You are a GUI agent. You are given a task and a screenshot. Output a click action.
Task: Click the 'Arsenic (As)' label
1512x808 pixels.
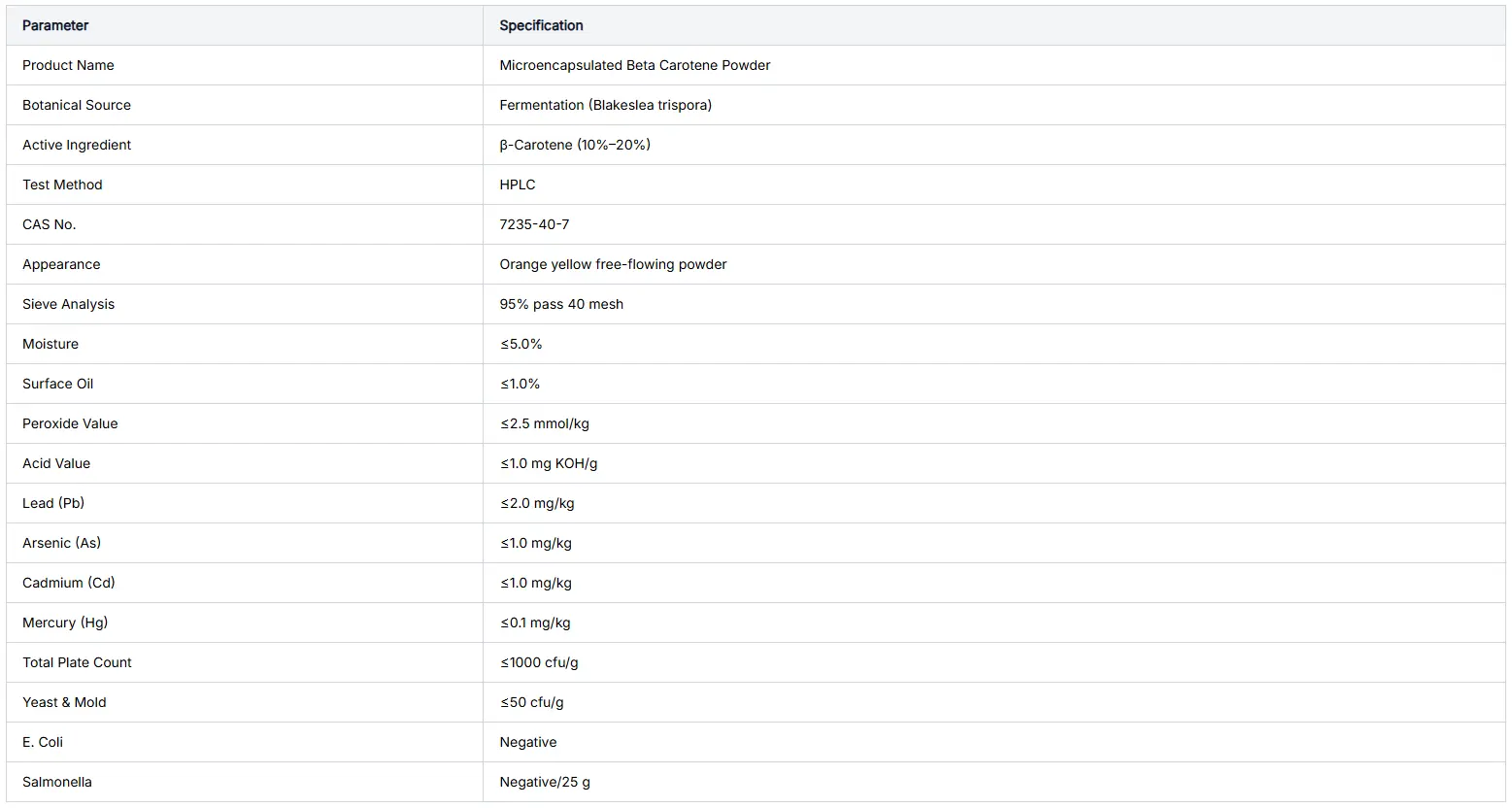point(61,543)
